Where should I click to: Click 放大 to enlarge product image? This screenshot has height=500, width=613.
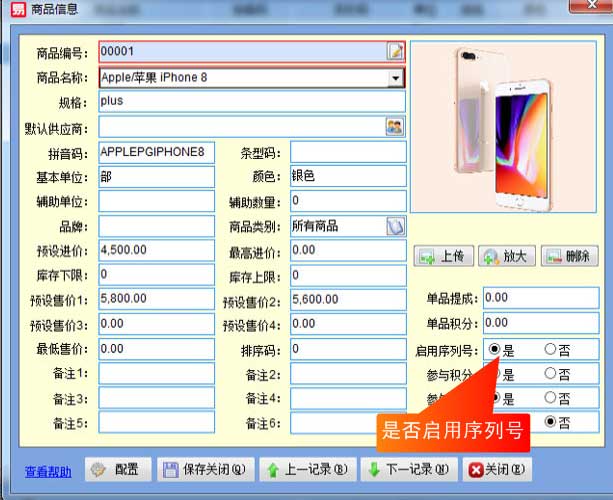point(506,256)
